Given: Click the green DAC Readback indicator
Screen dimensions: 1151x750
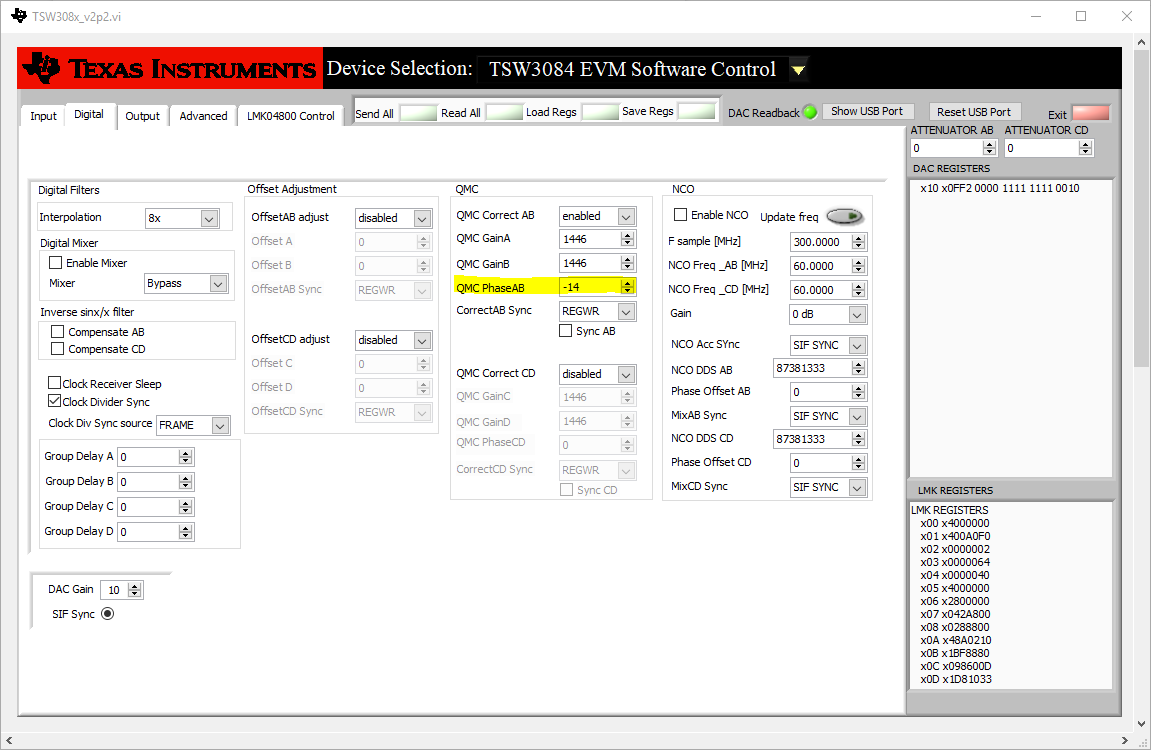Looking at the screenshot, I should tap(810, 112).
